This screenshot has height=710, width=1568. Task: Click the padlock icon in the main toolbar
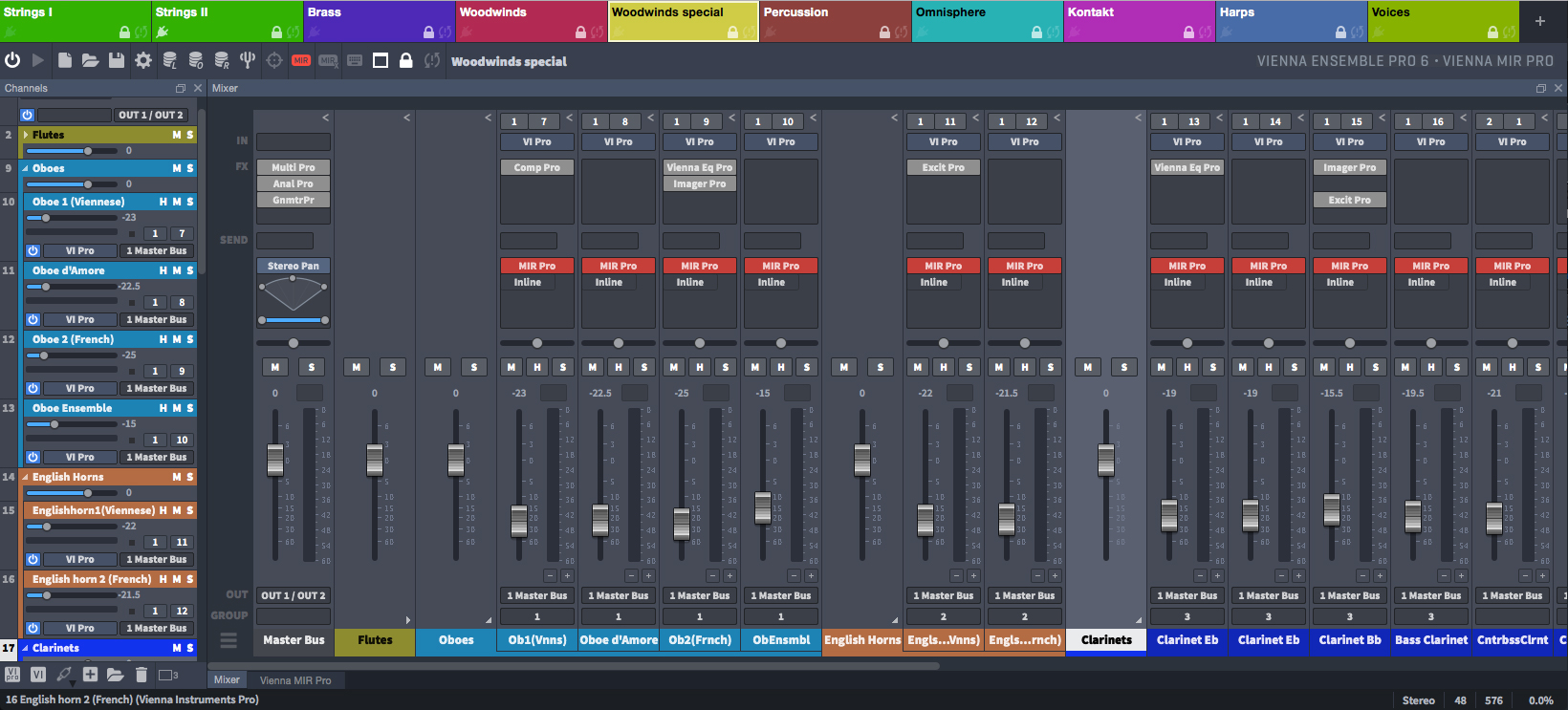coord(406,60)
